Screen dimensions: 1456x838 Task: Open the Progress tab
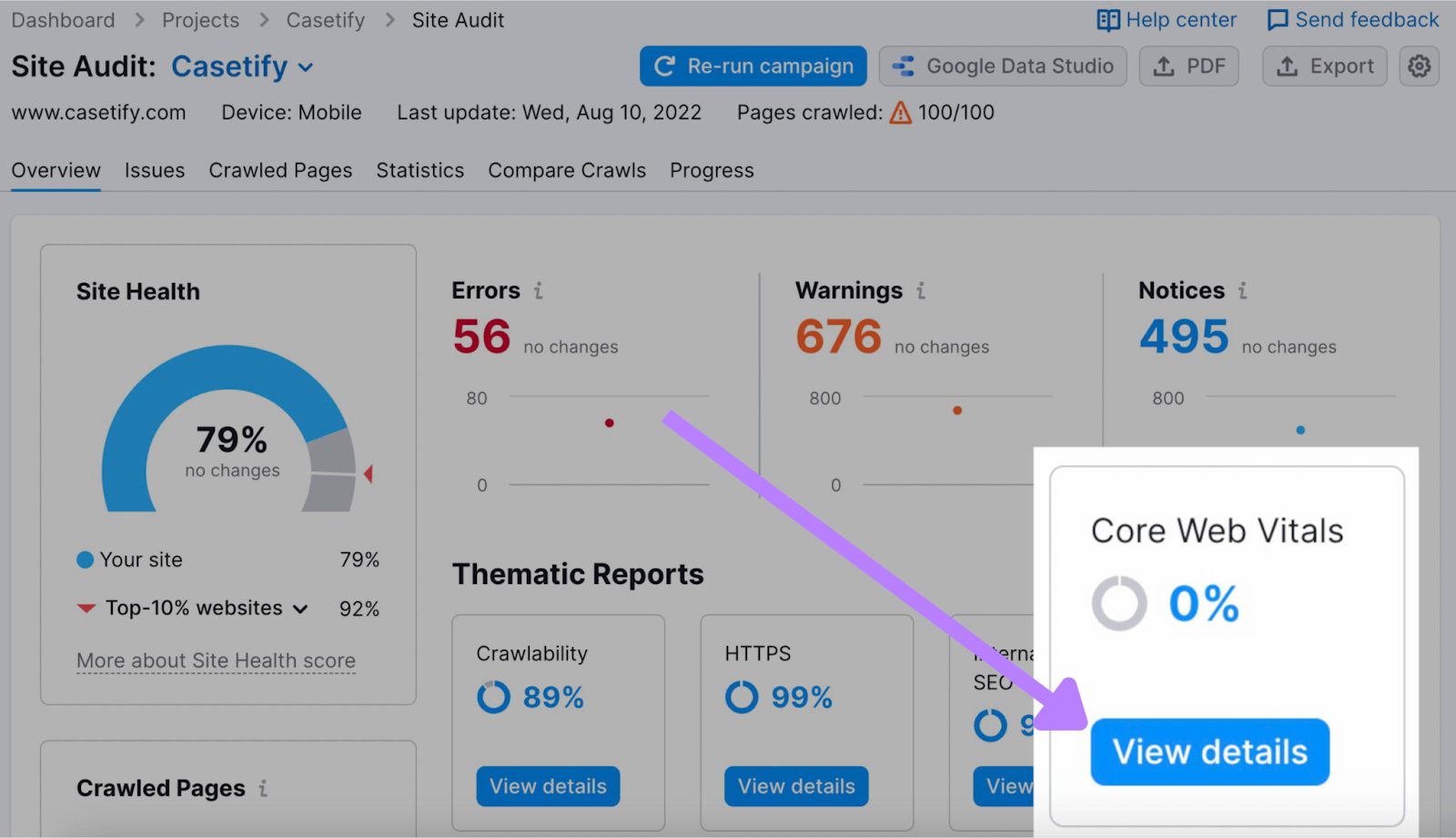tap(712, 171)
